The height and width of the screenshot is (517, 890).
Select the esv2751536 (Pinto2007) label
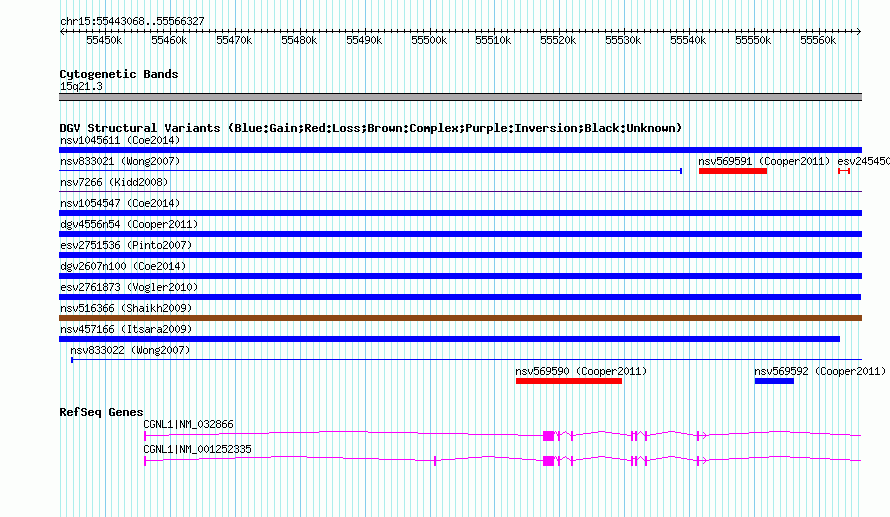click(x=126, y=245)
